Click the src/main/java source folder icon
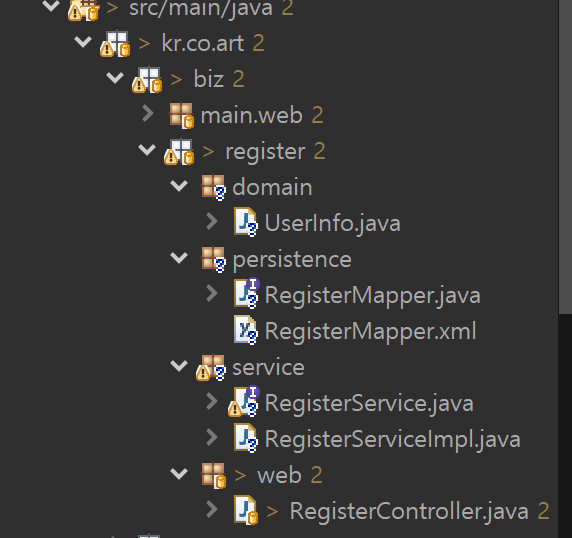Viewport: 572px width, 538px height. (x=84, y=9)
